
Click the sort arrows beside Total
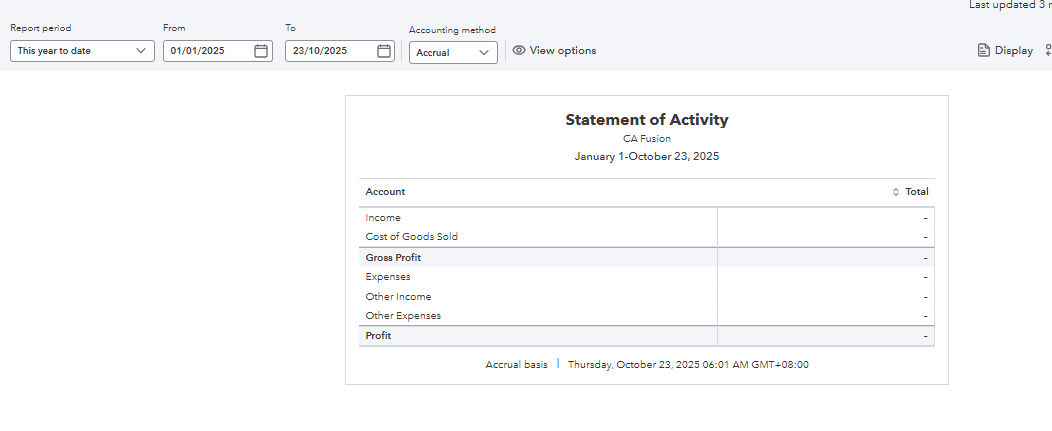[x=896, y=192]
